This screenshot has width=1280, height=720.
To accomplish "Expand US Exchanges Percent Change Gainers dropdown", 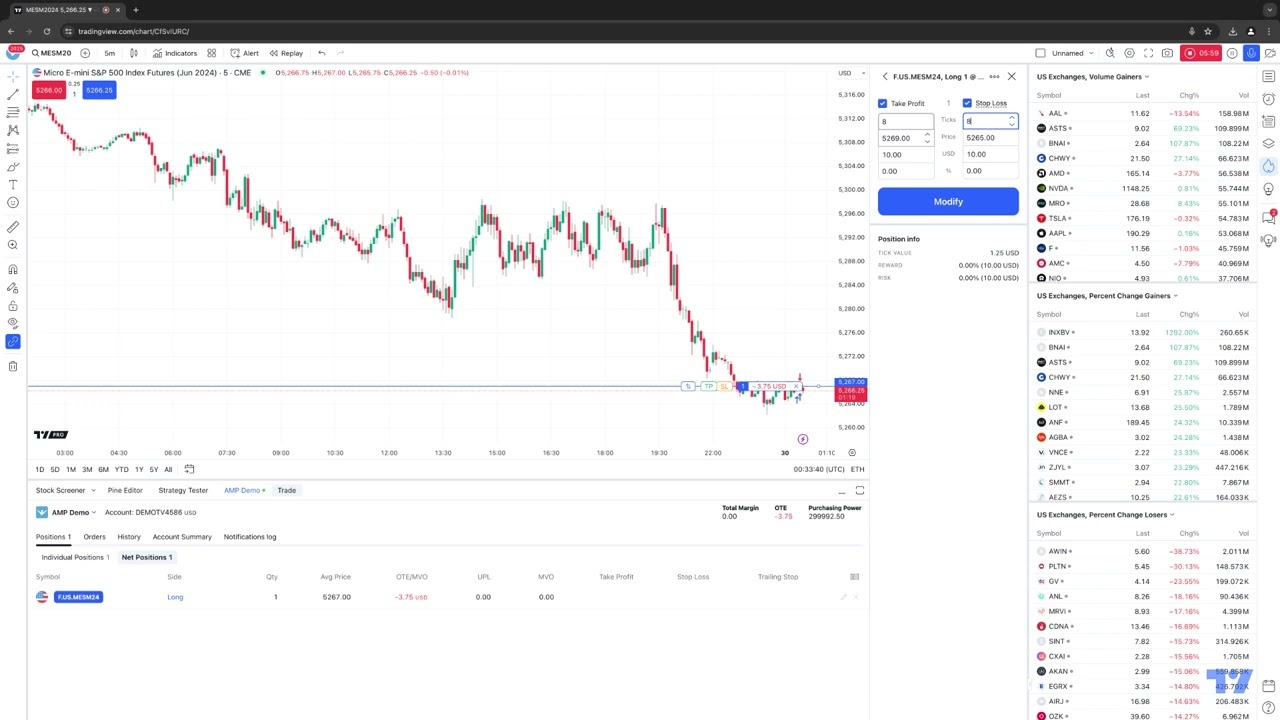I will [1107, 295].
